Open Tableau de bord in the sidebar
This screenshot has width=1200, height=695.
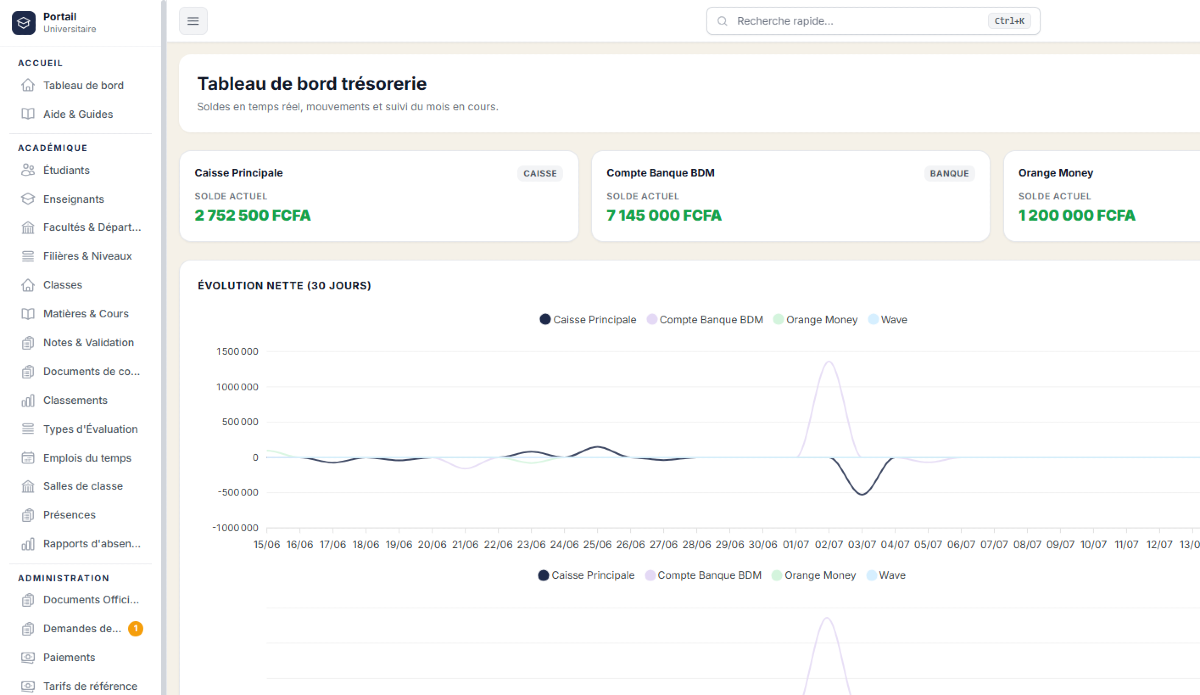(84, 85)
